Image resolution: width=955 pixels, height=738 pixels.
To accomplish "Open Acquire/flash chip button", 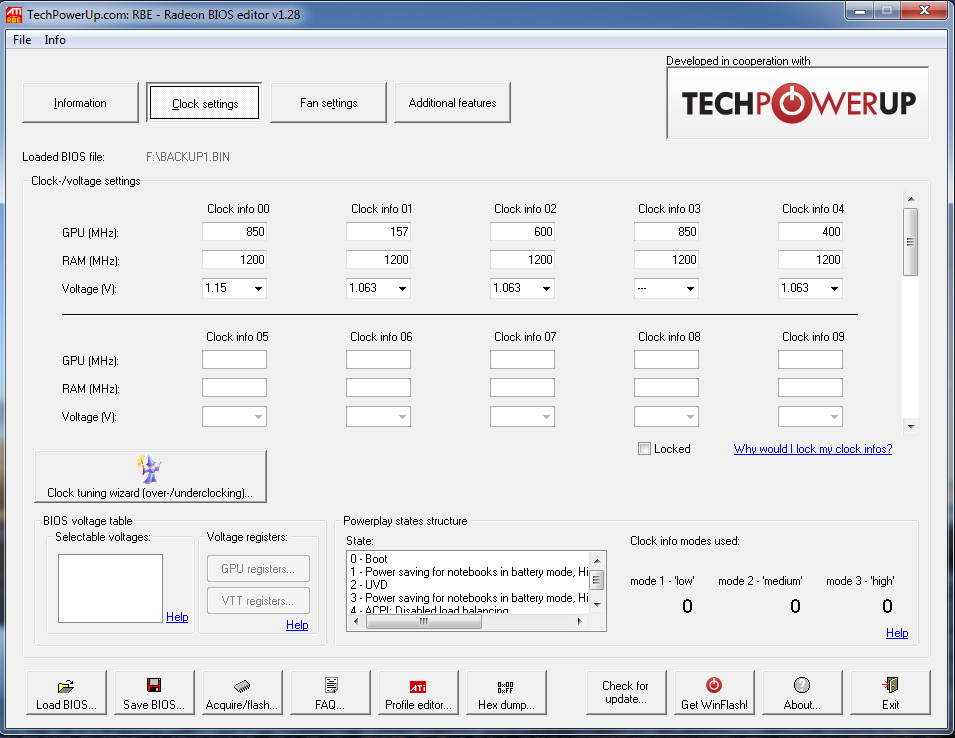I will coord(242,692).
